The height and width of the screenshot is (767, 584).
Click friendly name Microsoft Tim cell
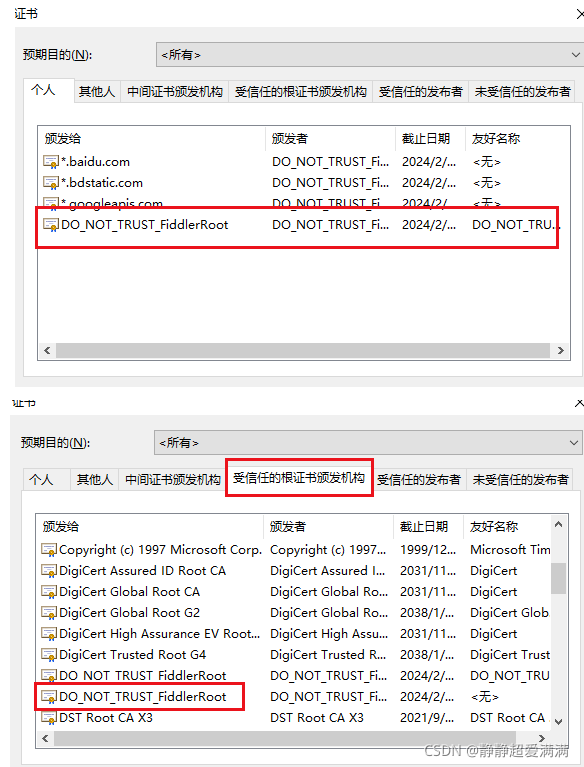click(510, 550)
